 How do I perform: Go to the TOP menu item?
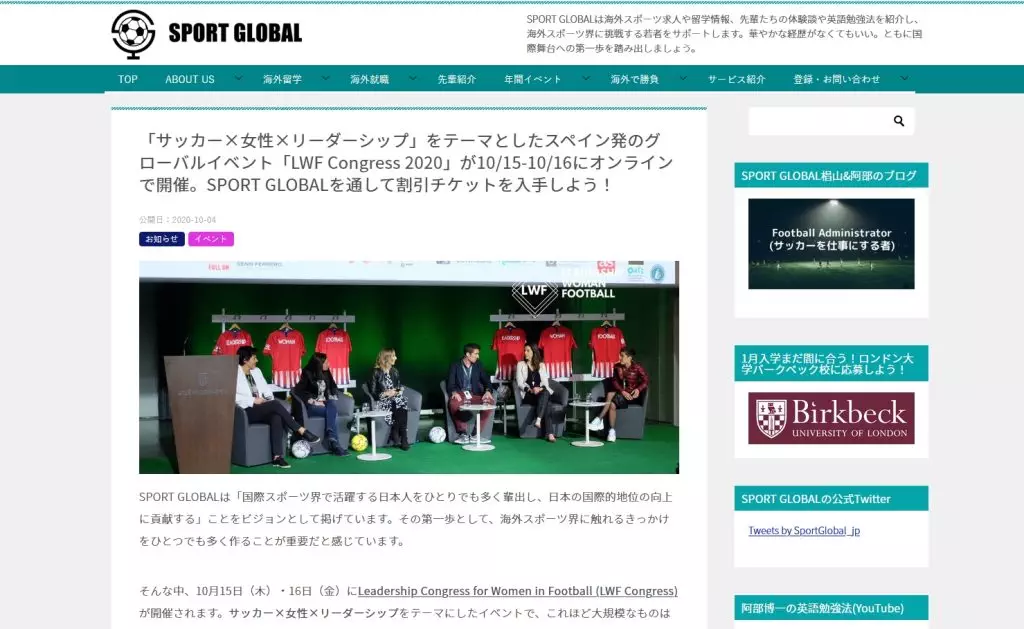point(128,79)
